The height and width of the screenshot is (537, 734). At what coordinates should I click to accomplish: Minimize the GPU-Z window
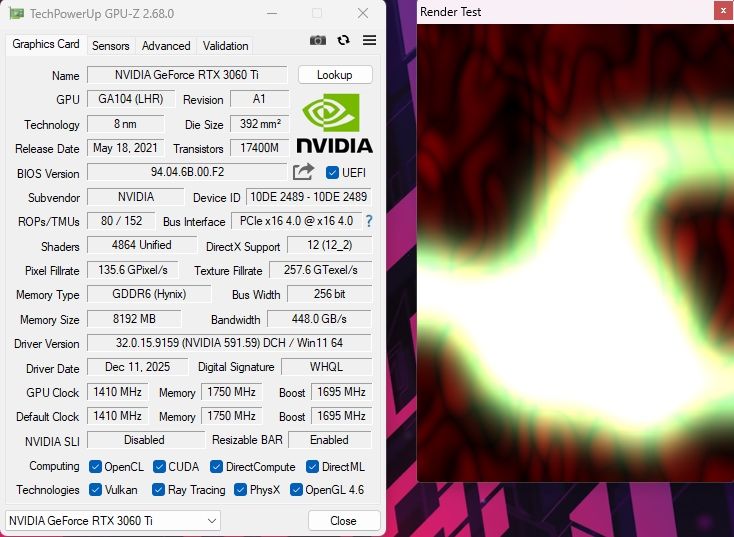pyautogui.click(x=272, y=14)
